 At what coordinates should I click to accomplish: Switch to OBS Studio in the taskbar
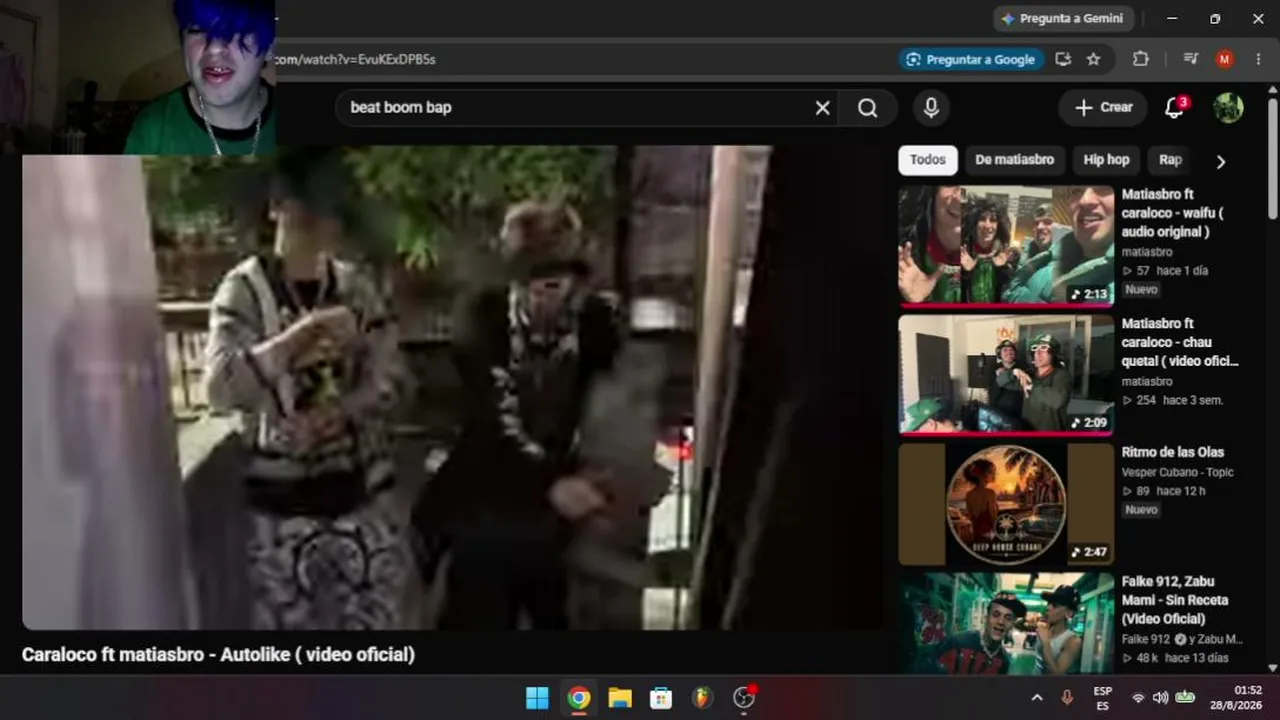click(x=744, y=698)
